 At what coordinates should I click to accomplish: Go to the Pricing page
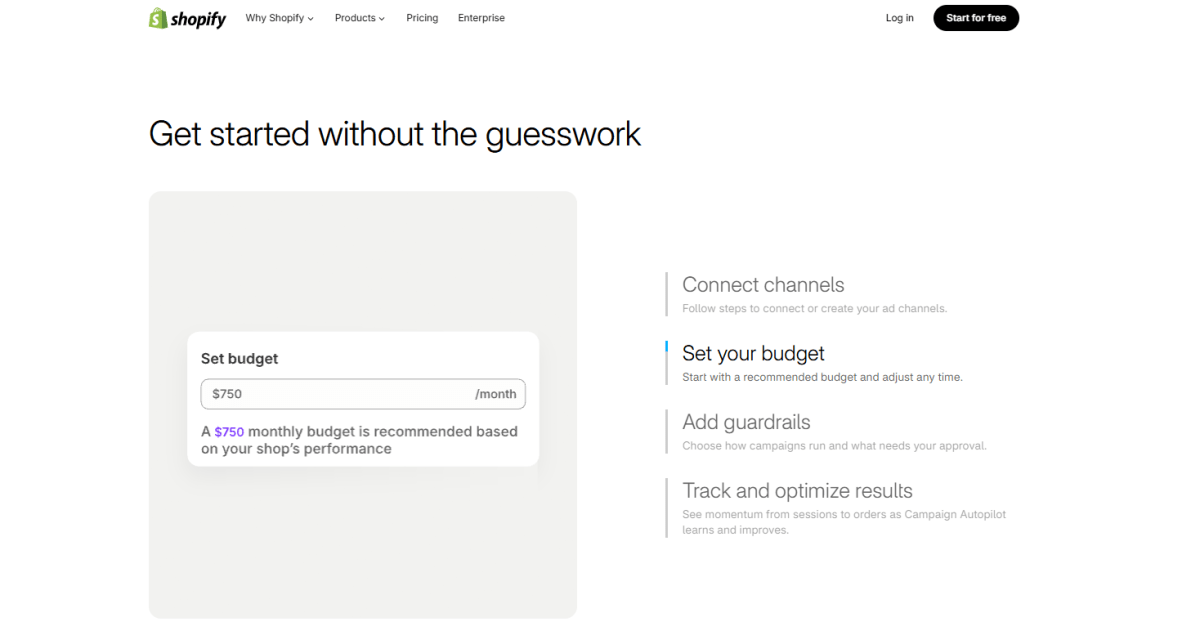pos(422,18)
